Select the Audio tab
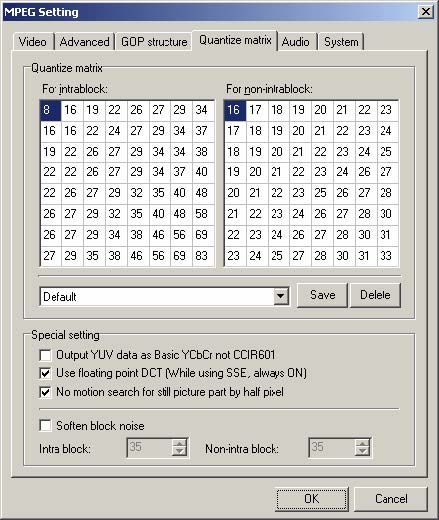The height and width of the screenshot is (520, 439). (296, 42)
